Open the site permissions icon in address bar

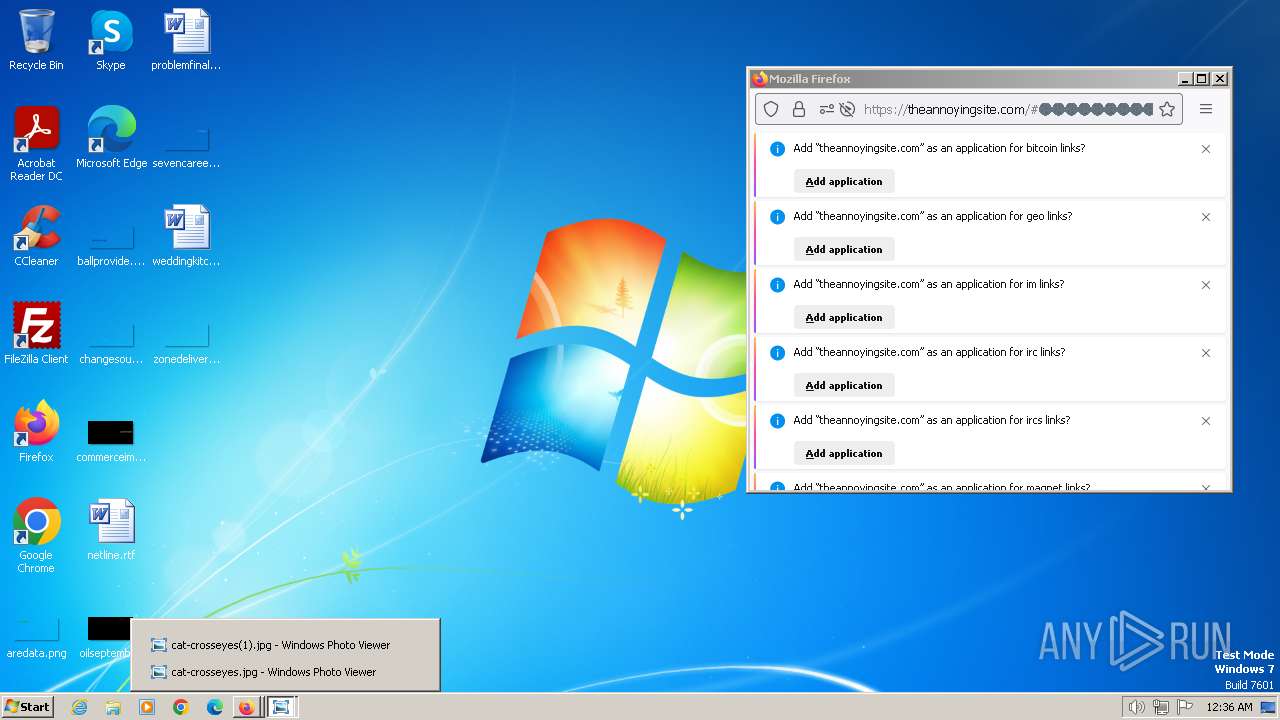pyautogui.click(x=826, y=109)
